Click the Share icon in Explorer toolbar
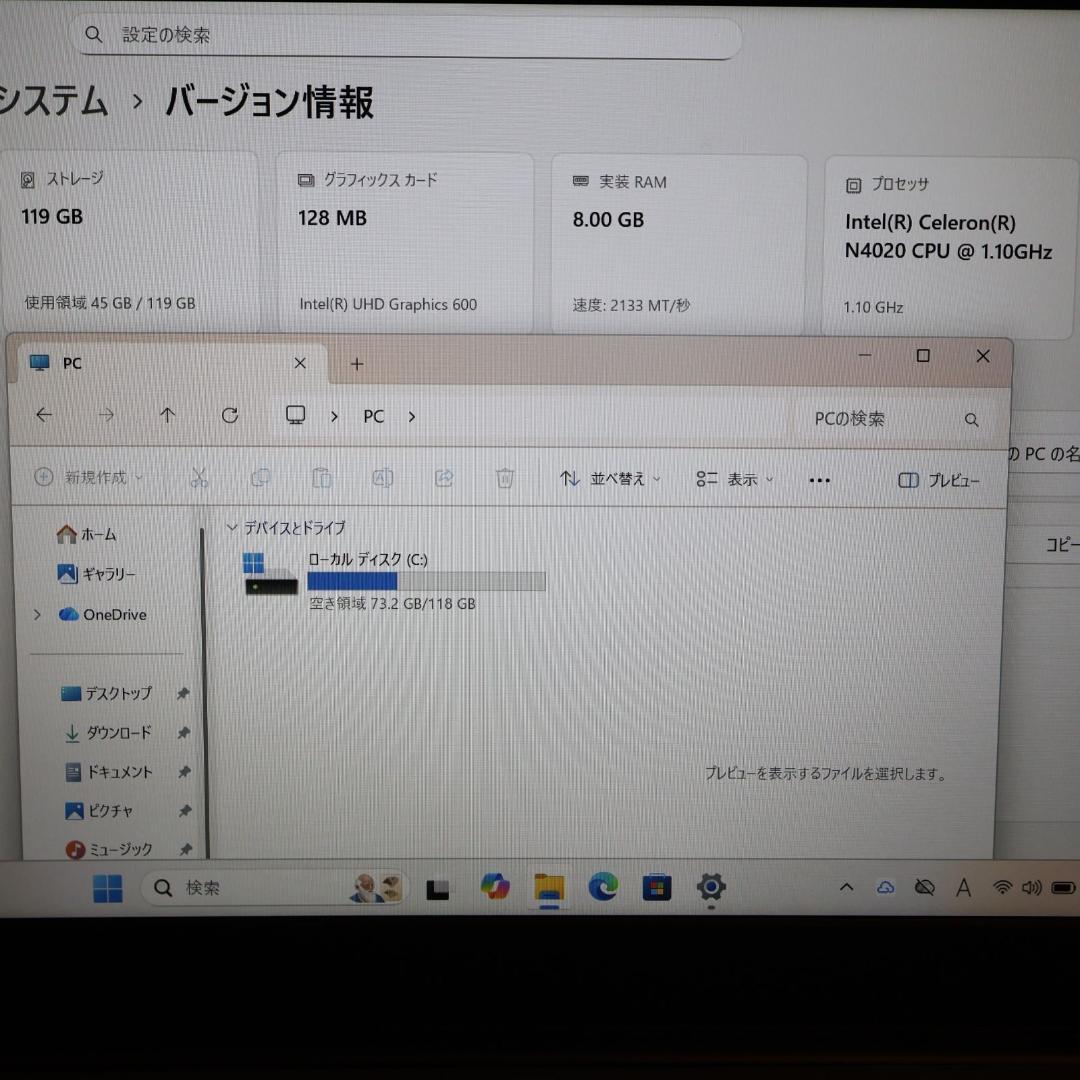 tap(444, 479)
